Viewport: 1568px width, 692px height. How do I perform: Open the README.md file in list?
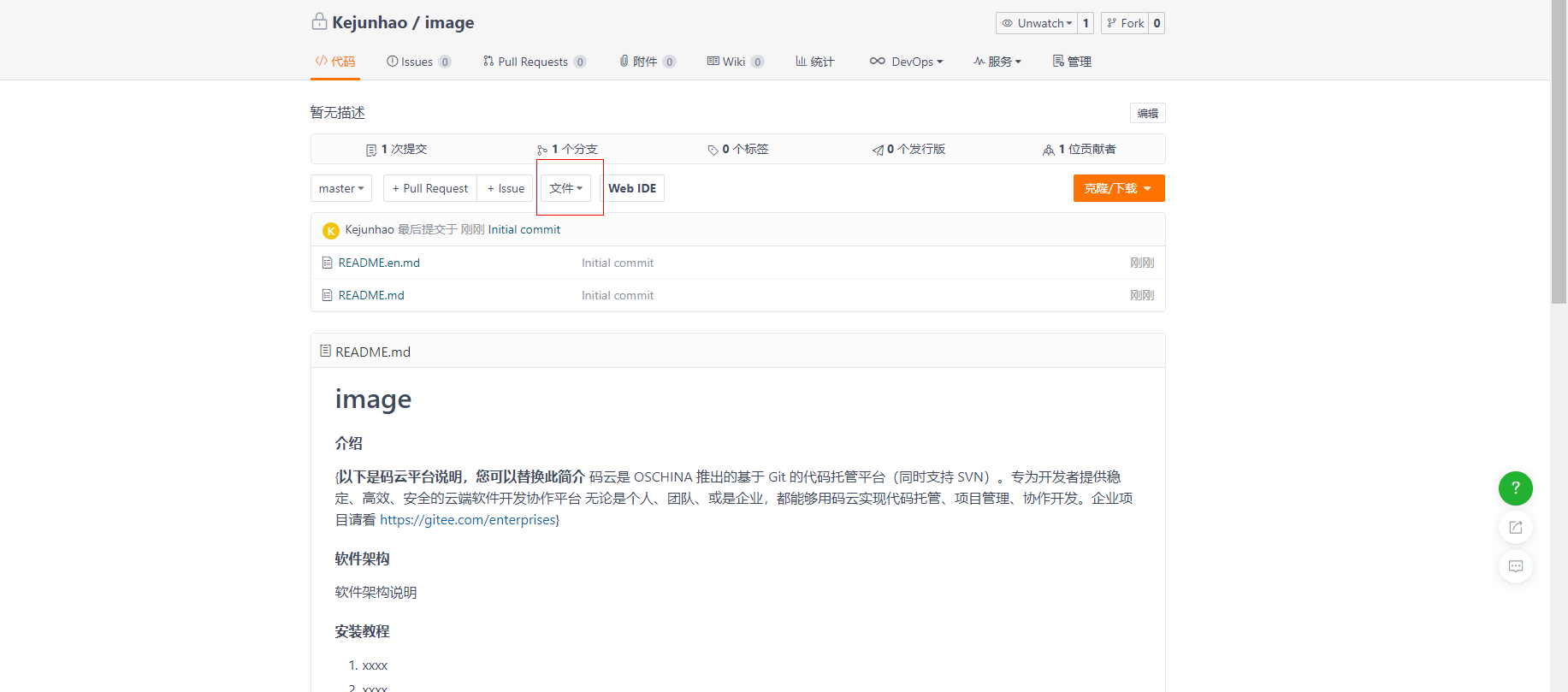pos(371,295)
